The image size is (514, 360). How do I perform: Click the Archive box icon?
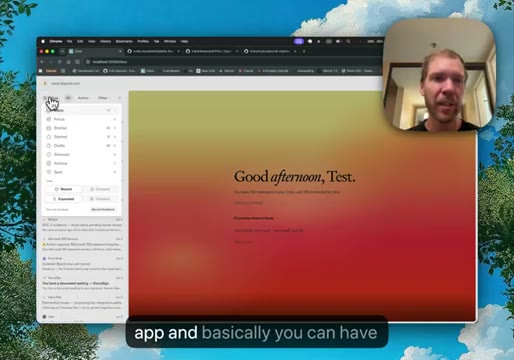(x=49, y=163)
